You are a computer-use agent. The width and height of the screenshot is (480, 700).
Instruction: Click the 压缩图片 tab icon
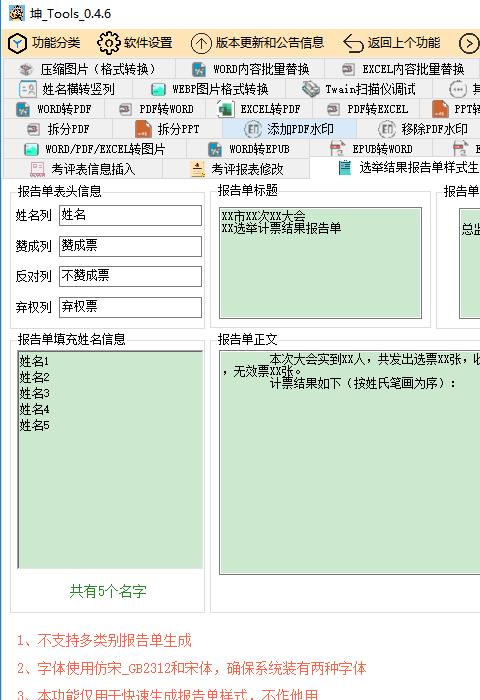pos(26,69)
